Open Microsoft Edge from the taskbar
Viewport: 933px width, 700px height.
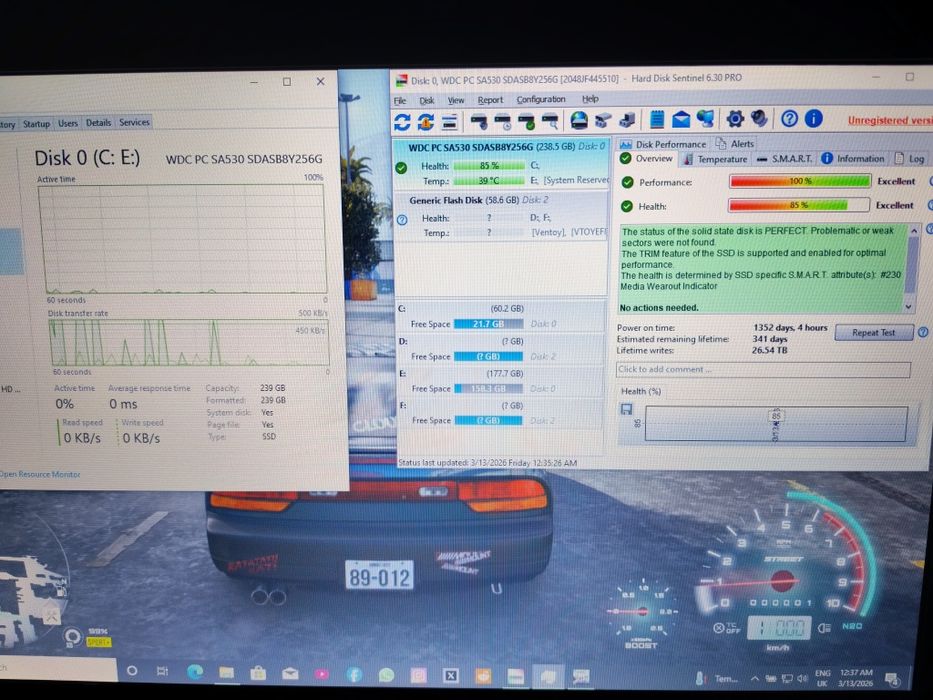tap(195, 672)
